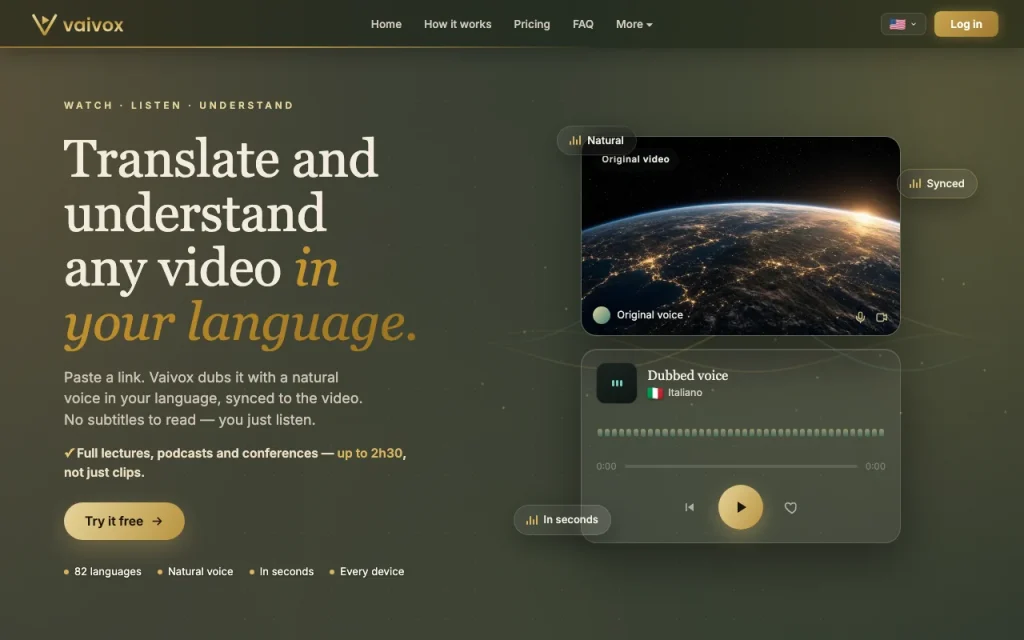Screen dimensions: 1024x640
Task: Click the Italiano language label
Action: click(685, 392)
